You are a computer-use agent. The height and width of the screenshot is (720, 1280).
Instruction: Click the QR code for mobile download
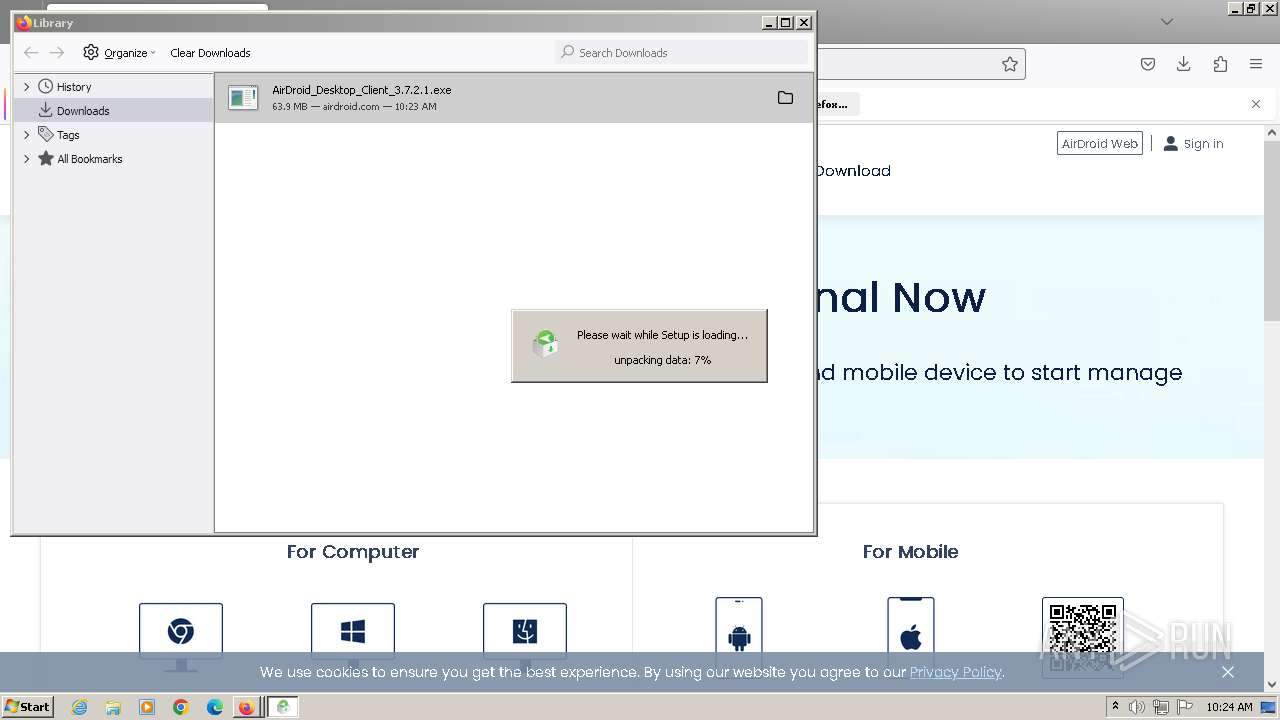pos(1083,637)
